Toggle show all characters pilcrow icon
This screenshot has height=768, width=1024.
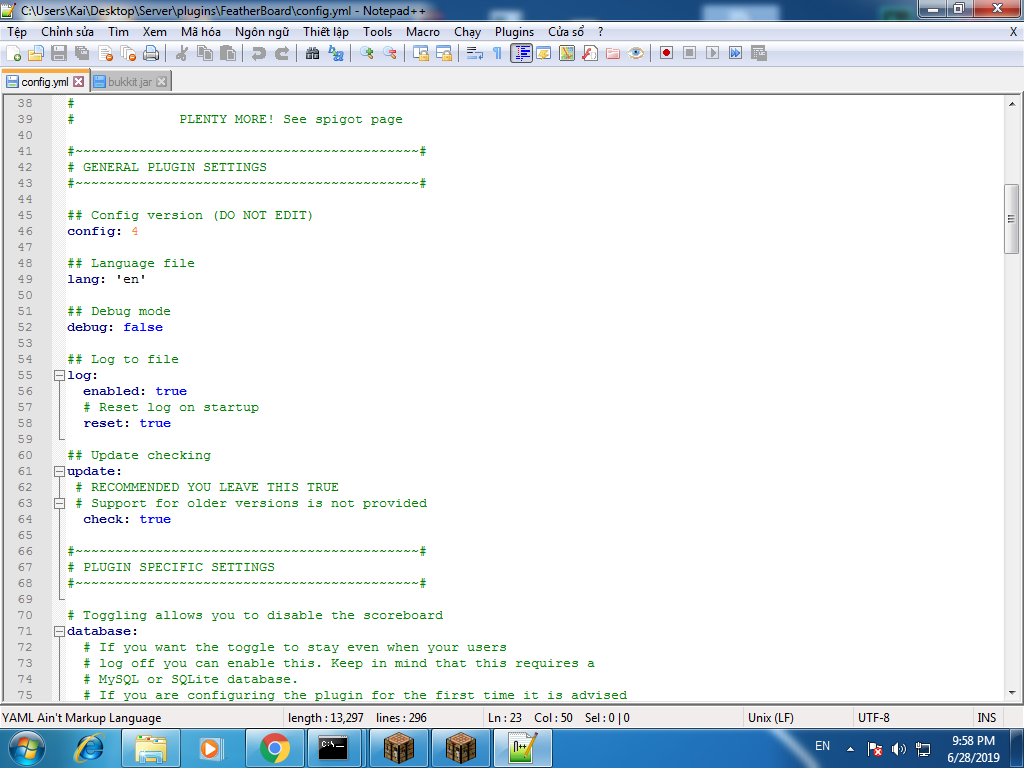(498, 54)
